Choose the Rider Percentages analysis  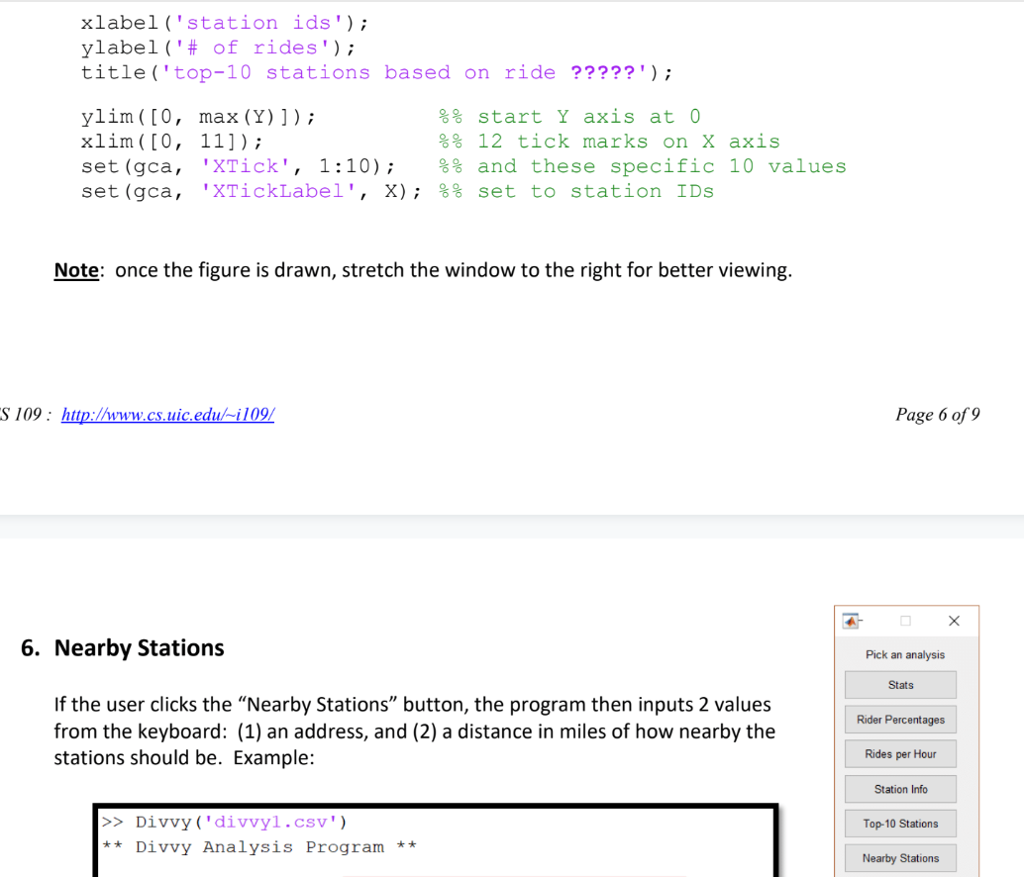[900, 720]
